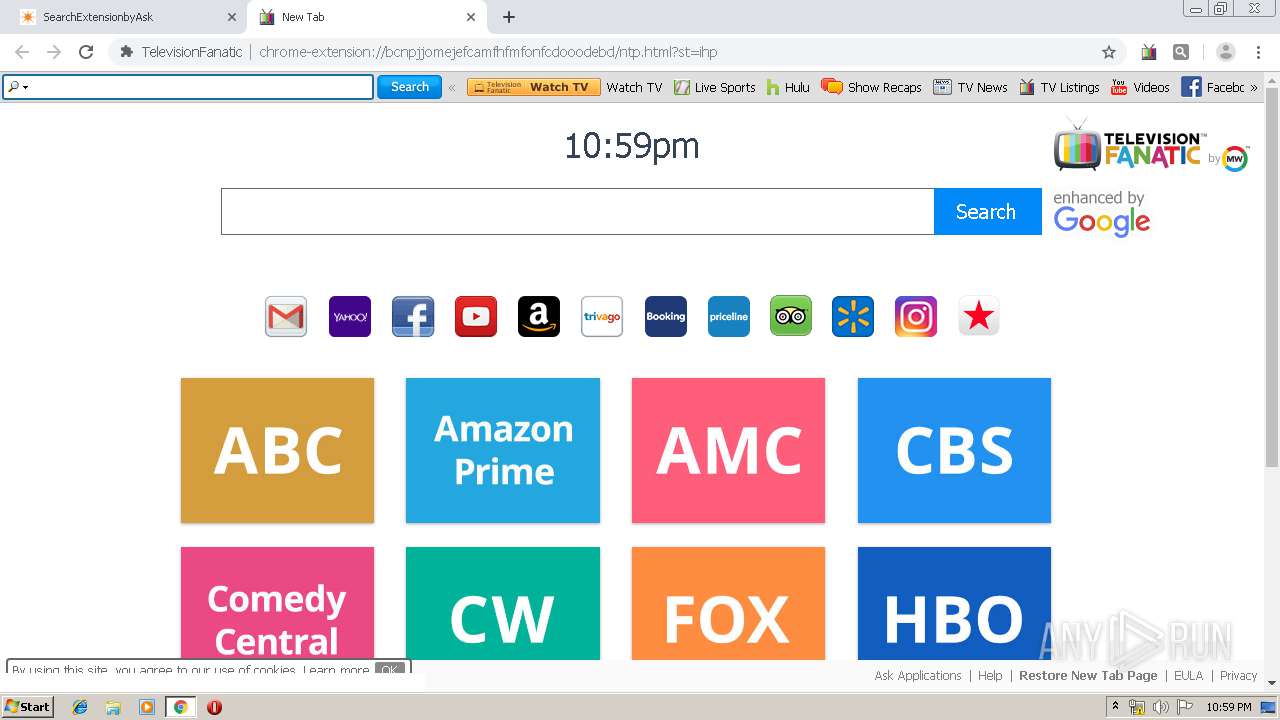Image resolution: width=1280 pixels, height=720 pixels.
Task: Open the Amazon shortcut icon
Action: pos(539,317)
